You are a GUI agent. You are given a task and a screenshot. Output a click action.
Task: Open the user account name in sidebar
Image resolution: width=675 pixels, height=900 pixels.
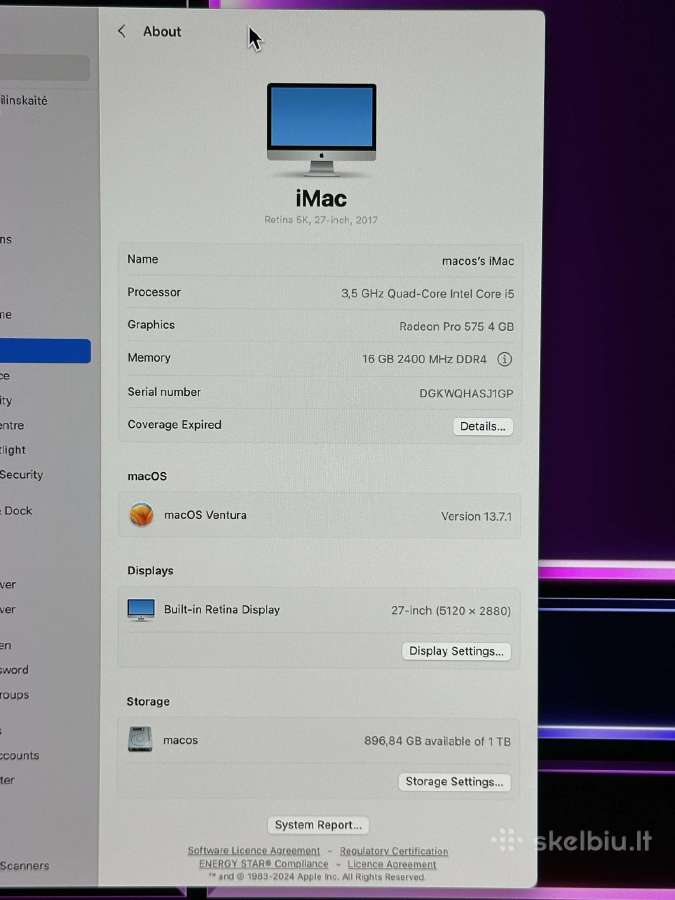tap(24, 100)
